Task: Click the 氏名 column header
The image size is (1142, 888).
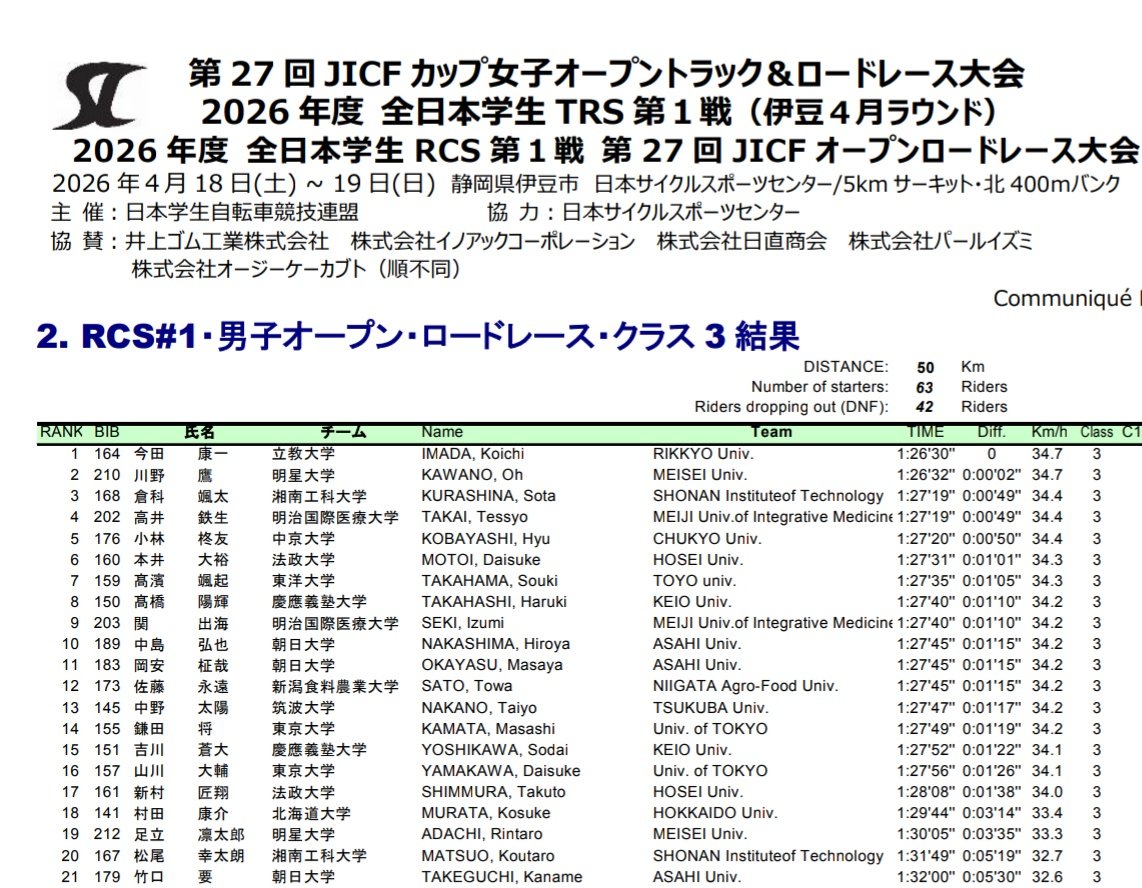Action: click(199, 432)
